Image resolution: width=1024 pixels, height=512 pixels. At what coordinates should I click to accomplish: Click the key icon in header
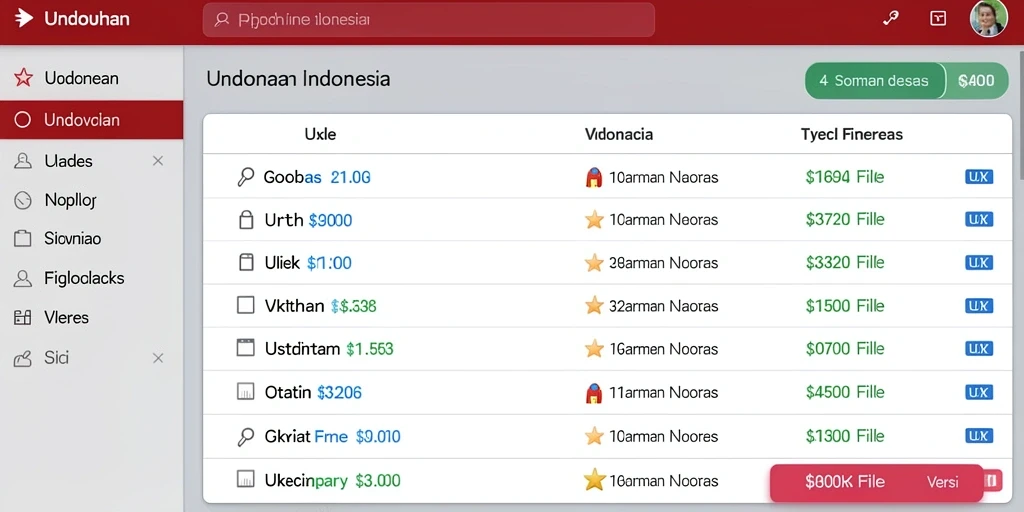889,18
